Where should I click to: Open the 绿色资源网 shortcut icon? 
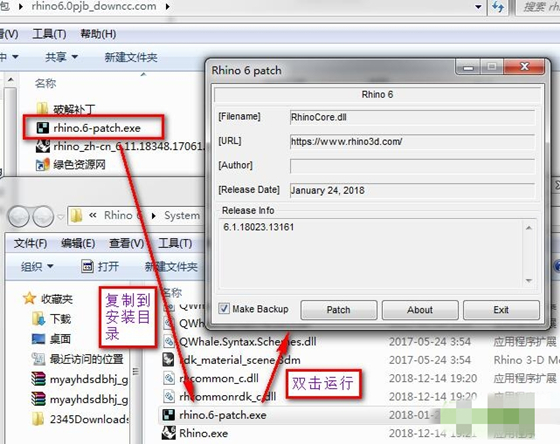(42, 165)
